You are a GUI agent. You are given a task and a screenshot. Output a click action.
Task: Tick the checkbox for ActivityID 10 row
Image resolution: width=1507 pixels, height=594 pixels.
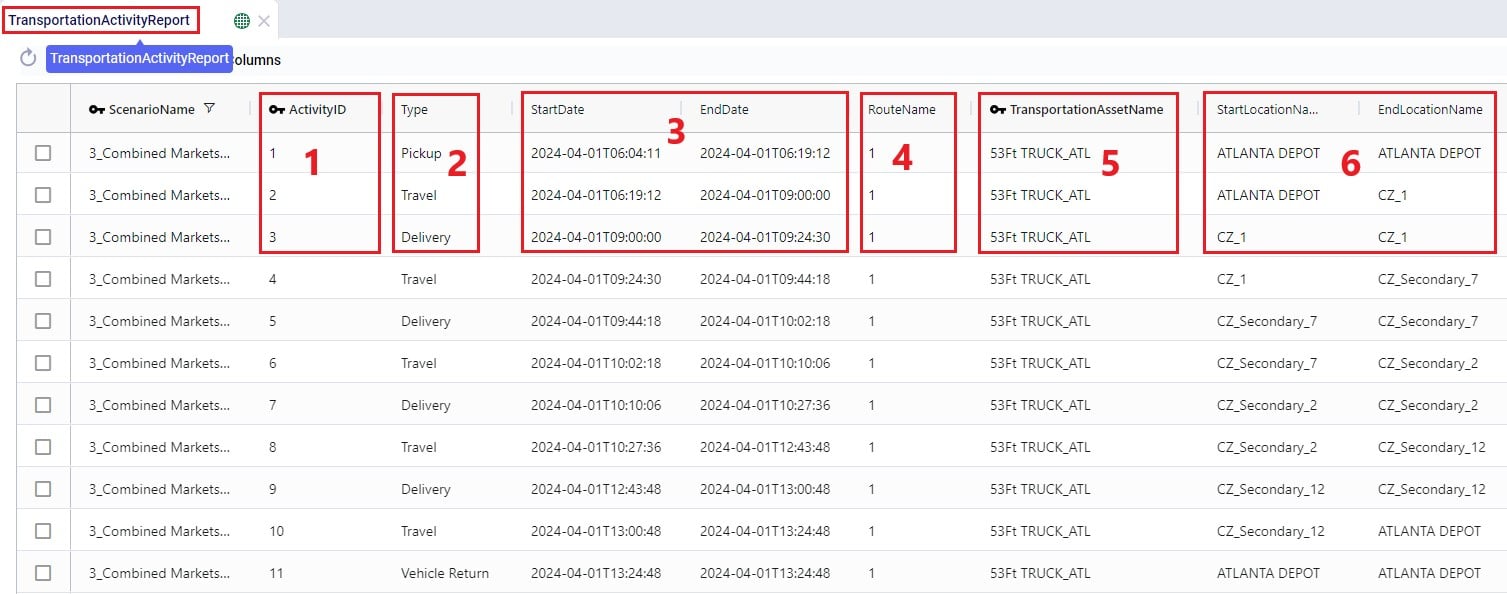pyautogui.click(x=43, y=531)
